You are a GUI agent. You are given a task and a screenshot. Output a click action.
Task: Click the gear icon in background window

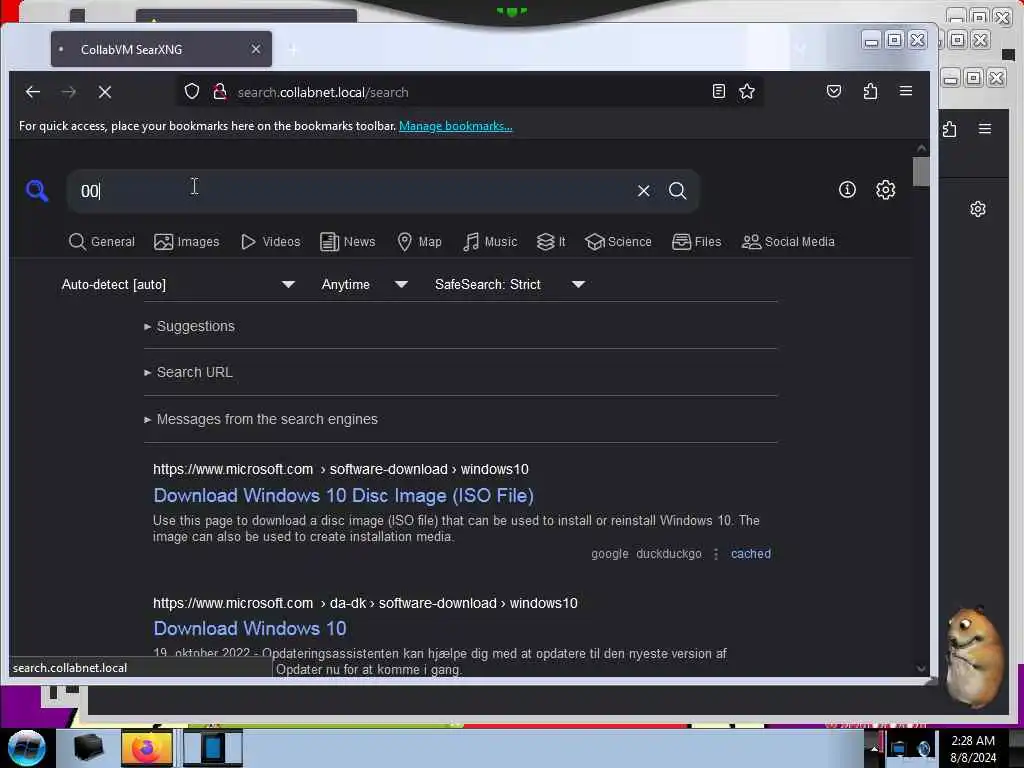point(978,209)
